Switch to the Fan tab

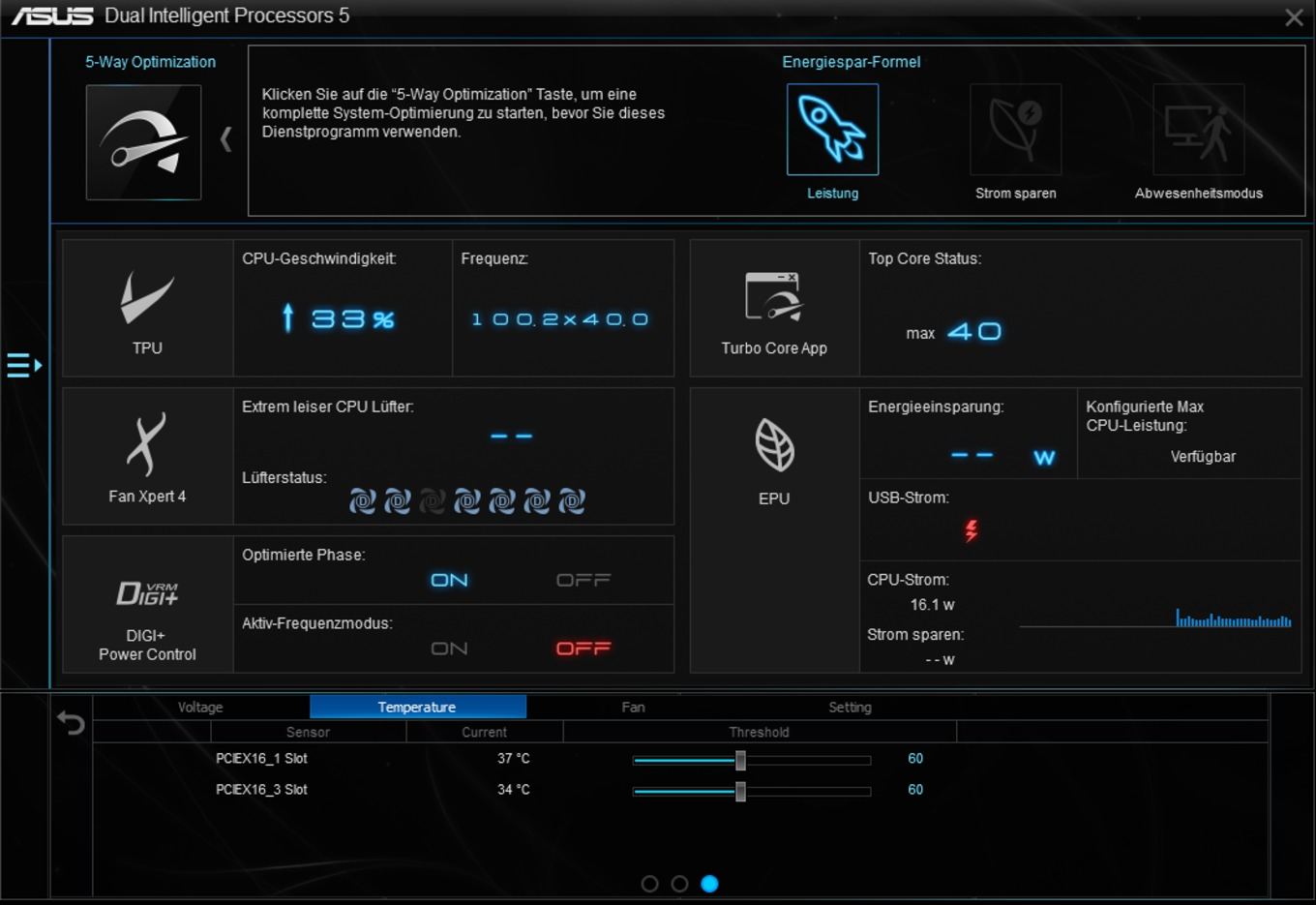(x=633, y=707)
